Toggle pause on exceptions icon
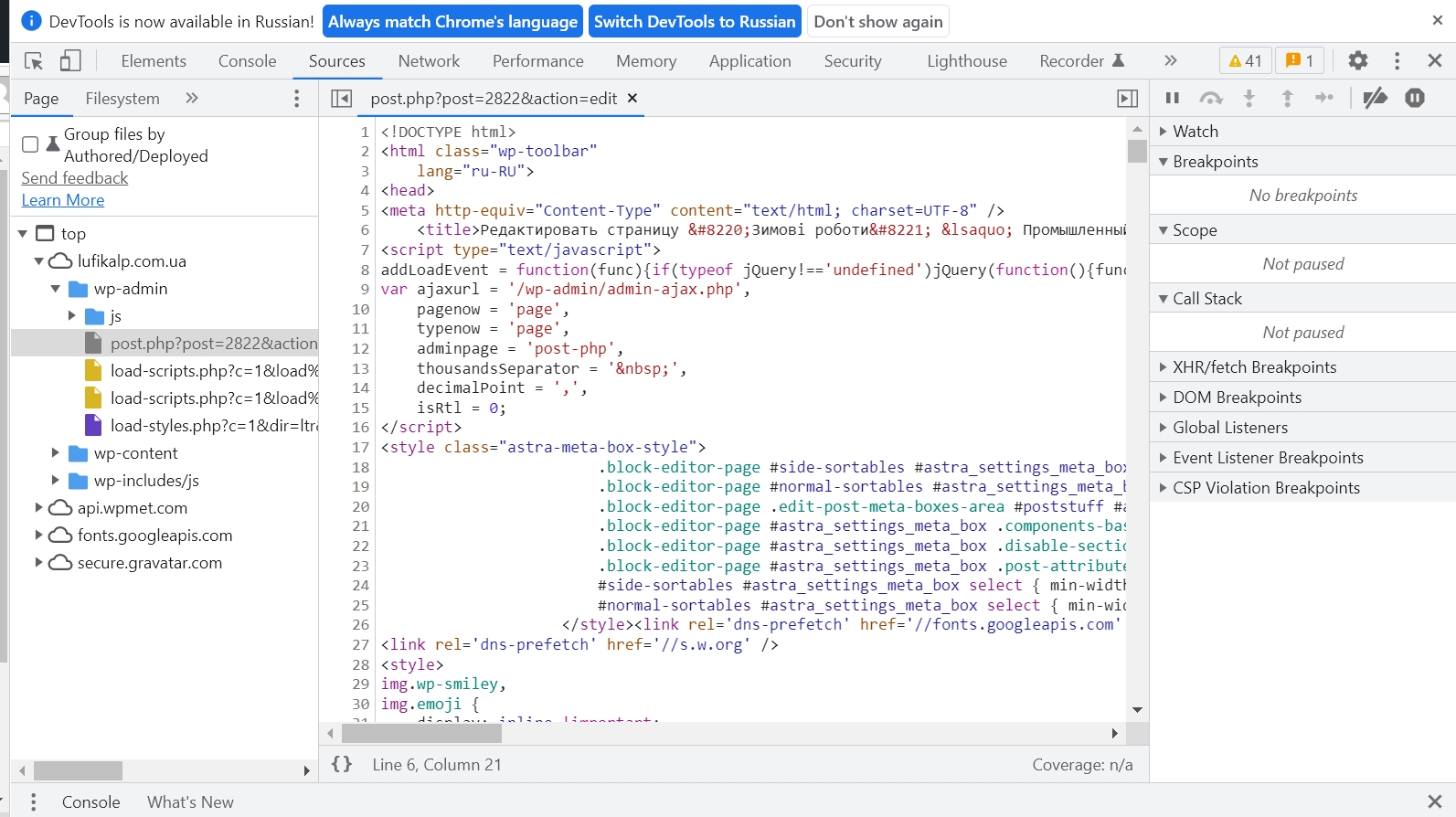This screenshot has width=1456, height=817. pyautogui.click(x=1415, y=98)
